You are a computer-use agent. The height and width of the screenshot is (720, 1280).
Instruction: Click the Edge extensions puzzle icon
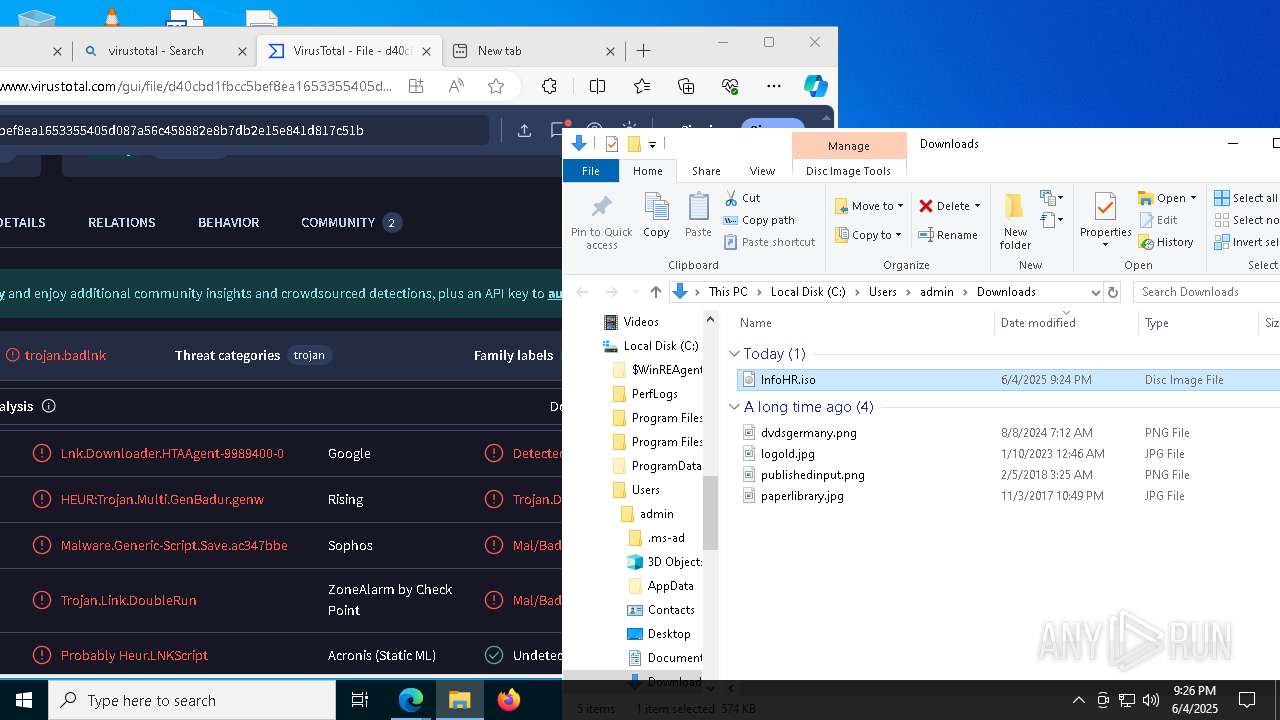click(549, 86)
